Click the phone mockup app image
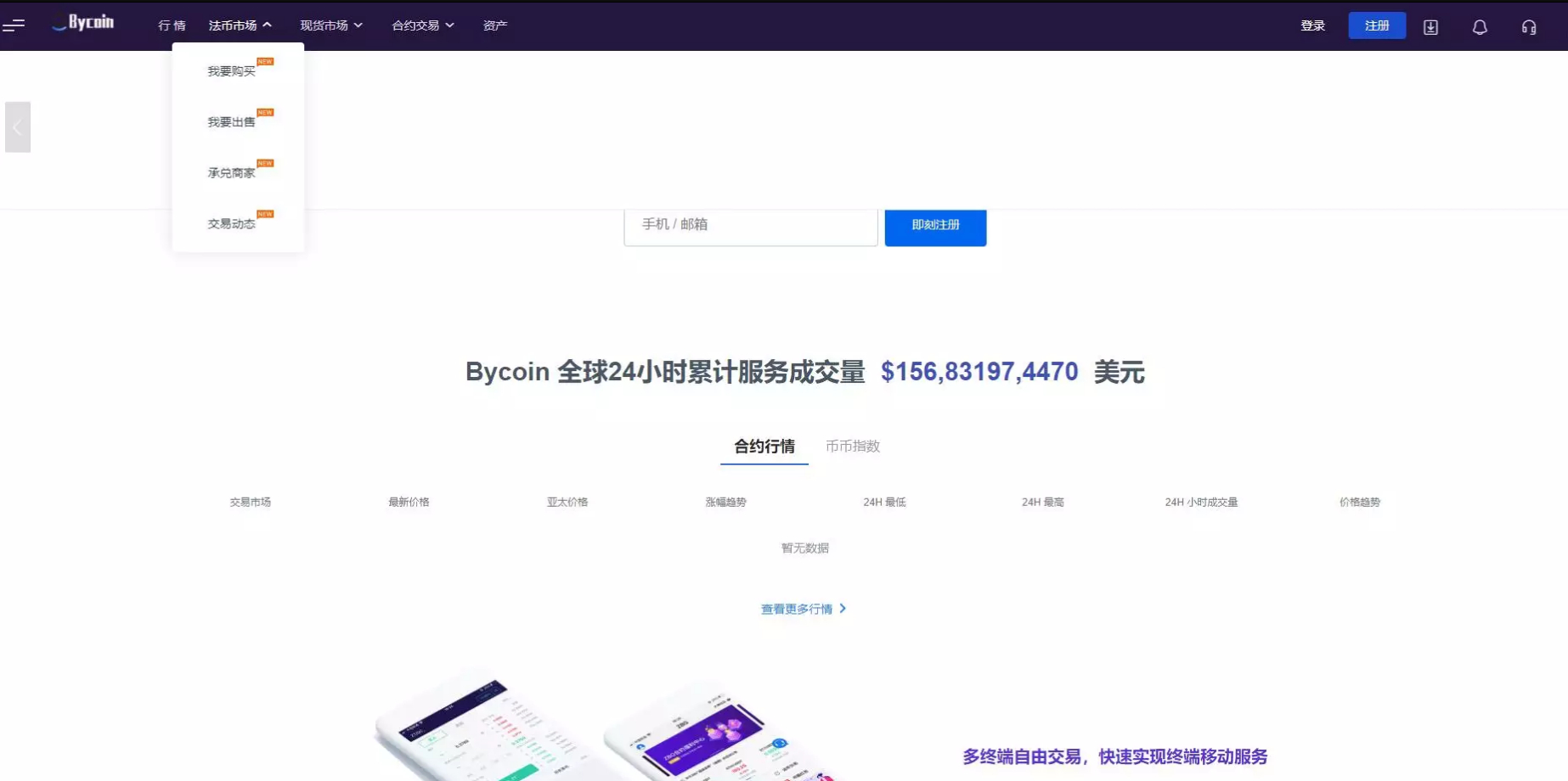Screen dimensions: 1568x781 pyautogui.click(x=607, y=726)
